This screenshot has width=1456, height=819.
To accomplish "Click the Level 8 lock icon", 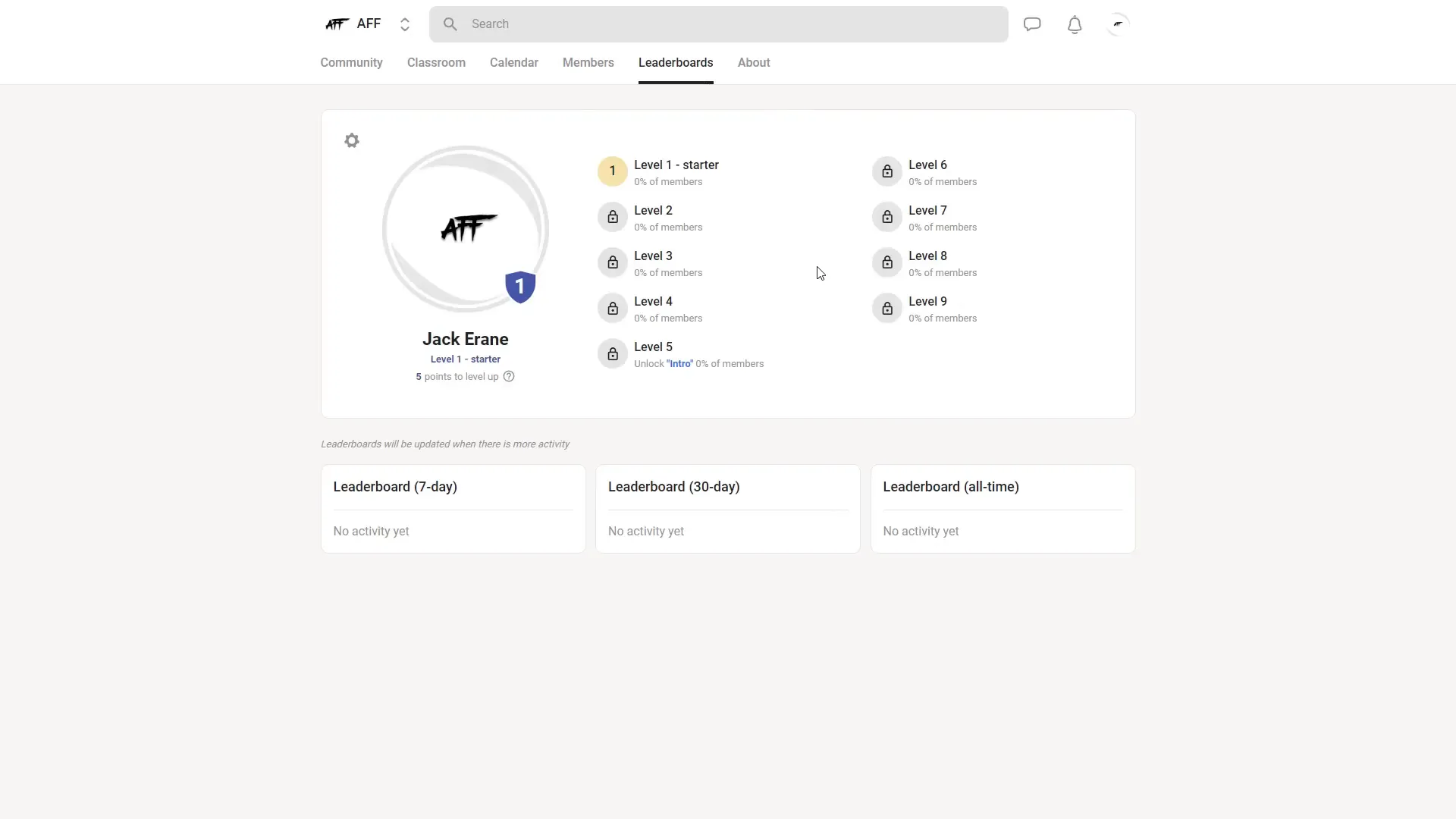I will click(x=886, y=262).
